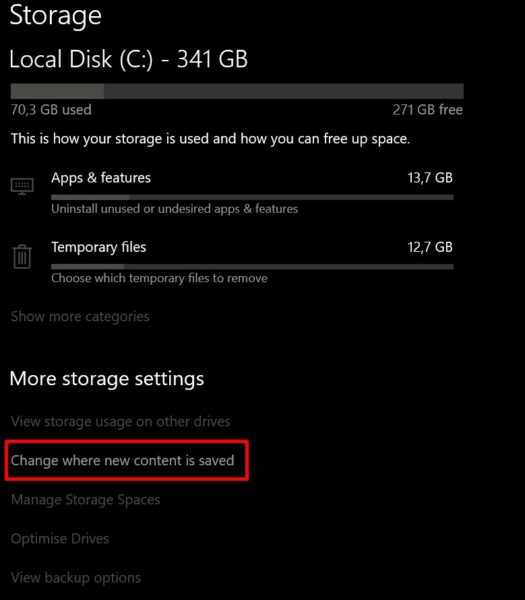Click the 12,7 GB size value
525x600 pixels.
click(430, 247)
